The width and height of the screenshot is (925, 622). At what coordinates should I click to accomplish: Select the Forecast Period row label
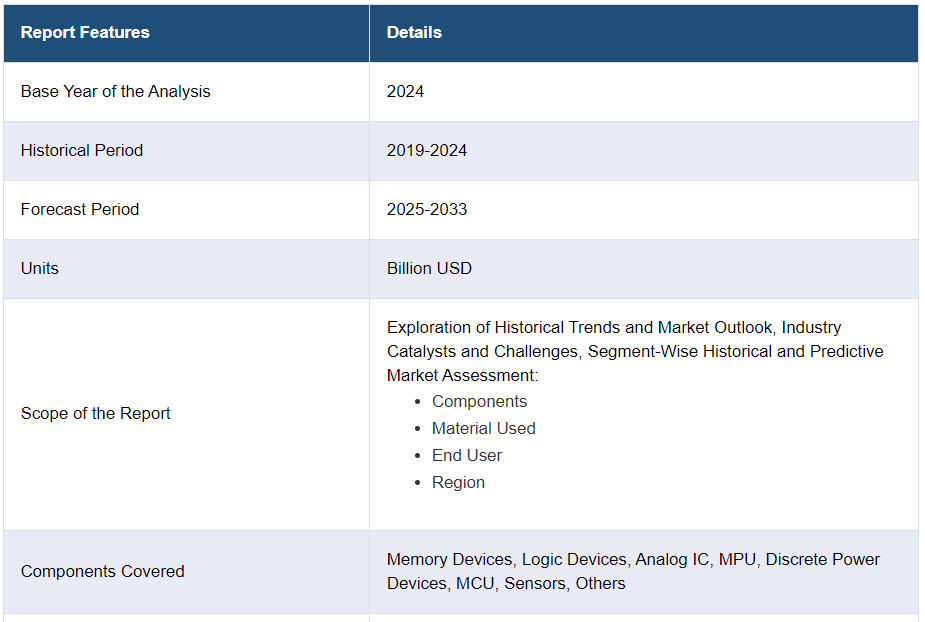[x=80, y=209]
